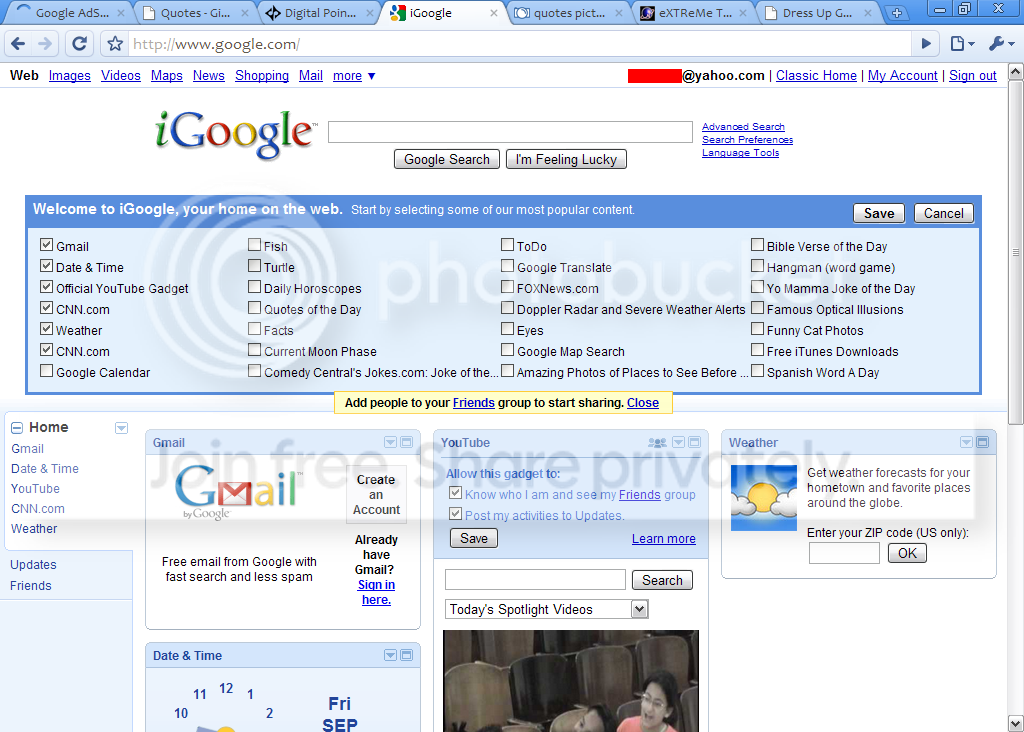Screen dimensions: 1024x732
Task: Uncheck 'Post my activities to Updates' checkbox
Action: pyautogui.click(x=456, y=514)
